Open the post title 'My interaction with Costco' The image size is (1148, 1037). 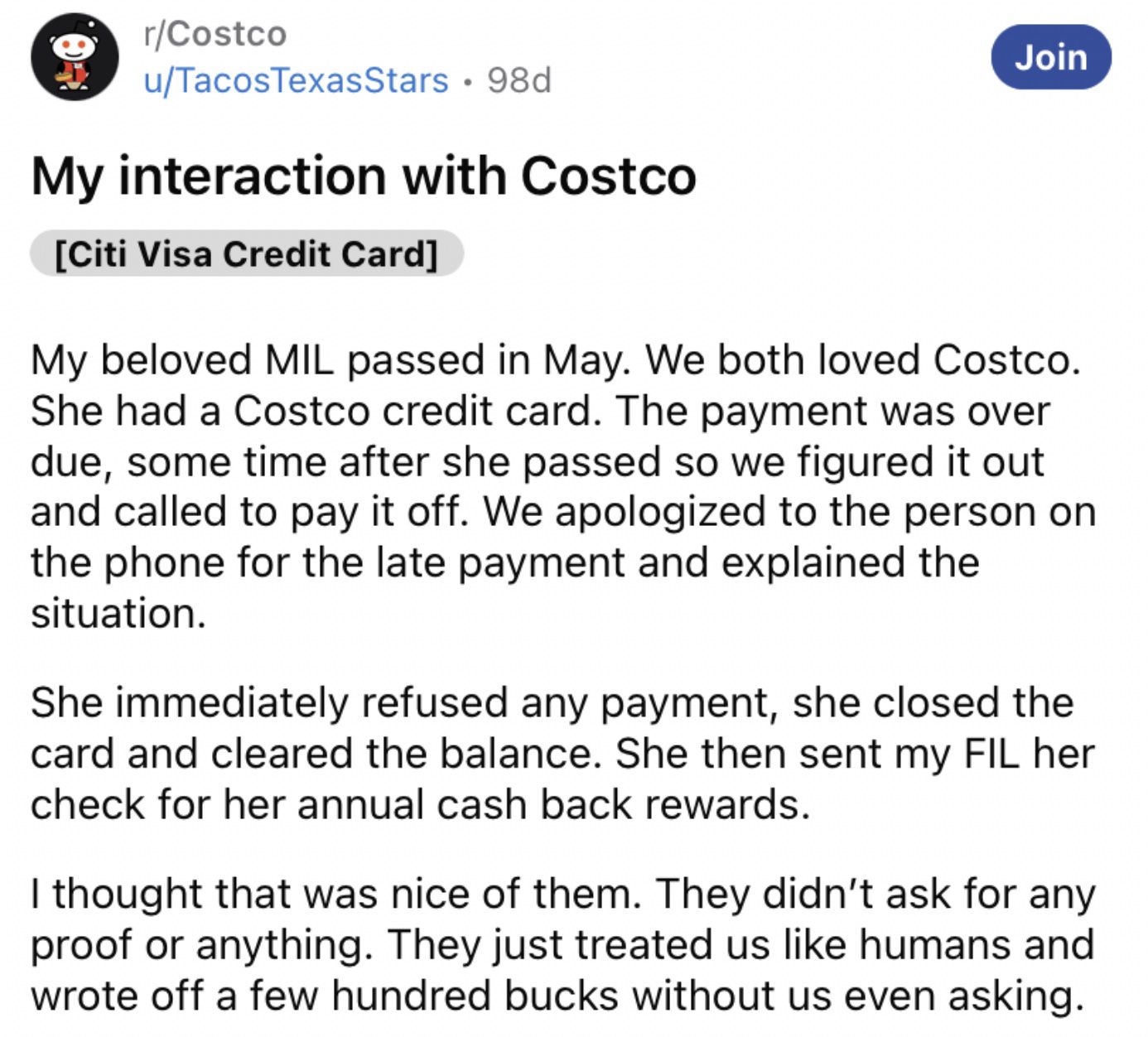tap(364, 176)
